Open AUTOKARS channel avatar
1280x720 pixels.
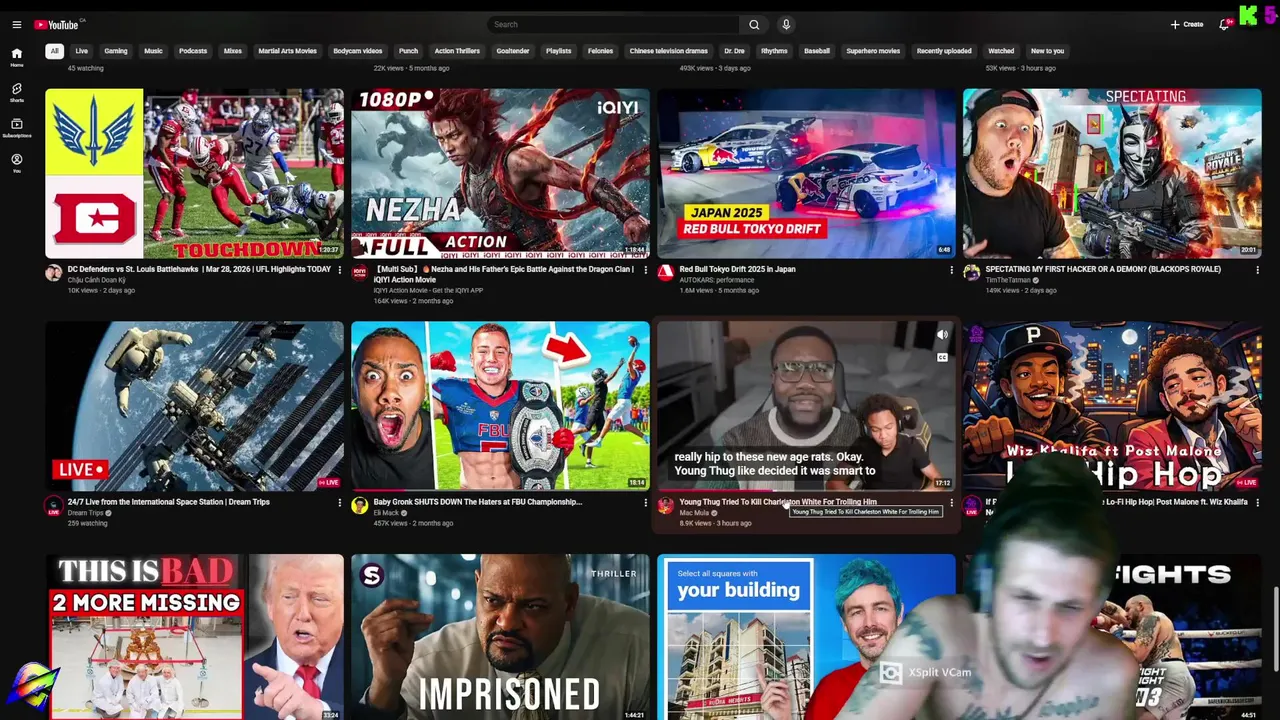(665, 273)
